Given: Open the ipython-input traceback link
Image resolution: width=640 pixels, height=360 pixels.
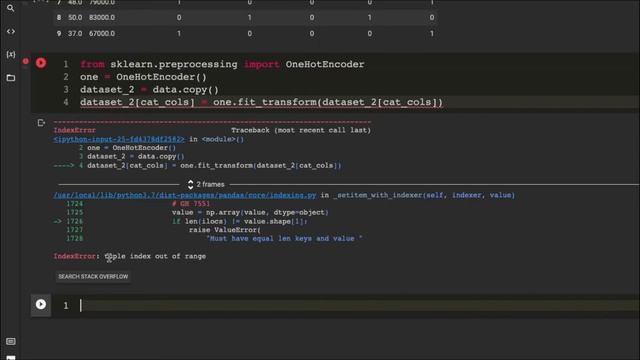Looking at the screenshot, I should [119, 139].
